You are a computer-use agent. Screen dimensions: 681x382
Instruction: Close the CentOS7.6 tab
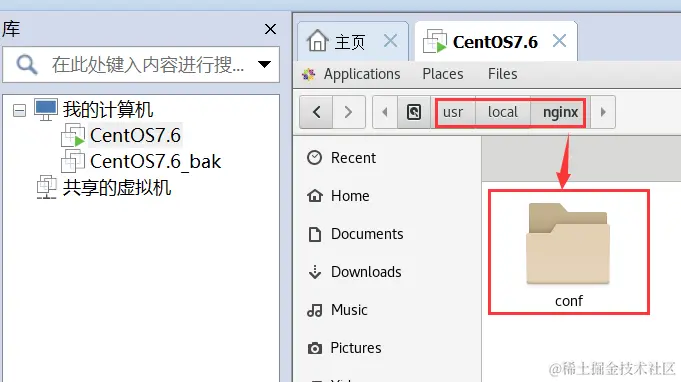click(559, 41)
